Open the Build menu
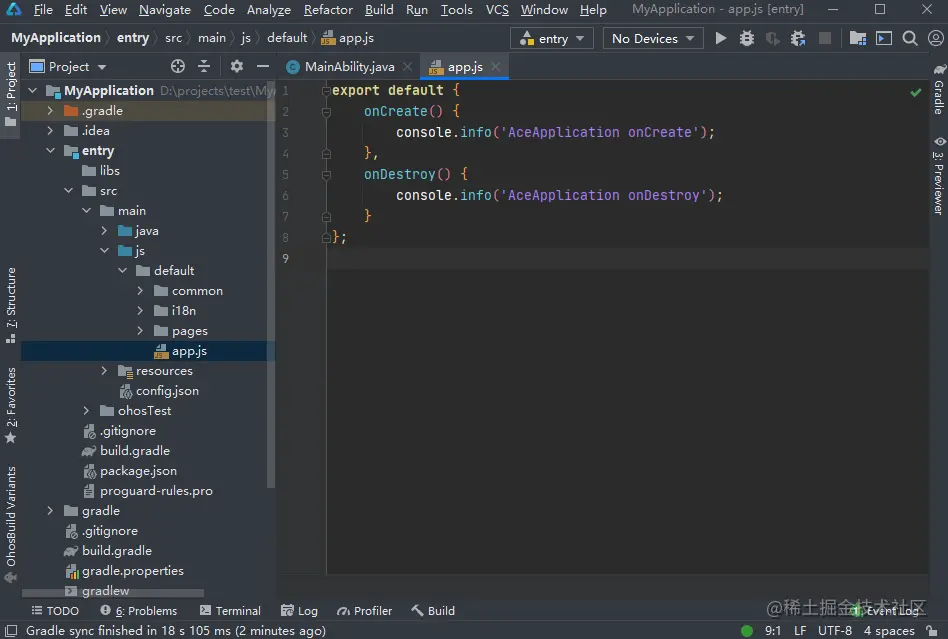This screenshot has height=639, width=948. pyautogui.click(x=379, y=10)
